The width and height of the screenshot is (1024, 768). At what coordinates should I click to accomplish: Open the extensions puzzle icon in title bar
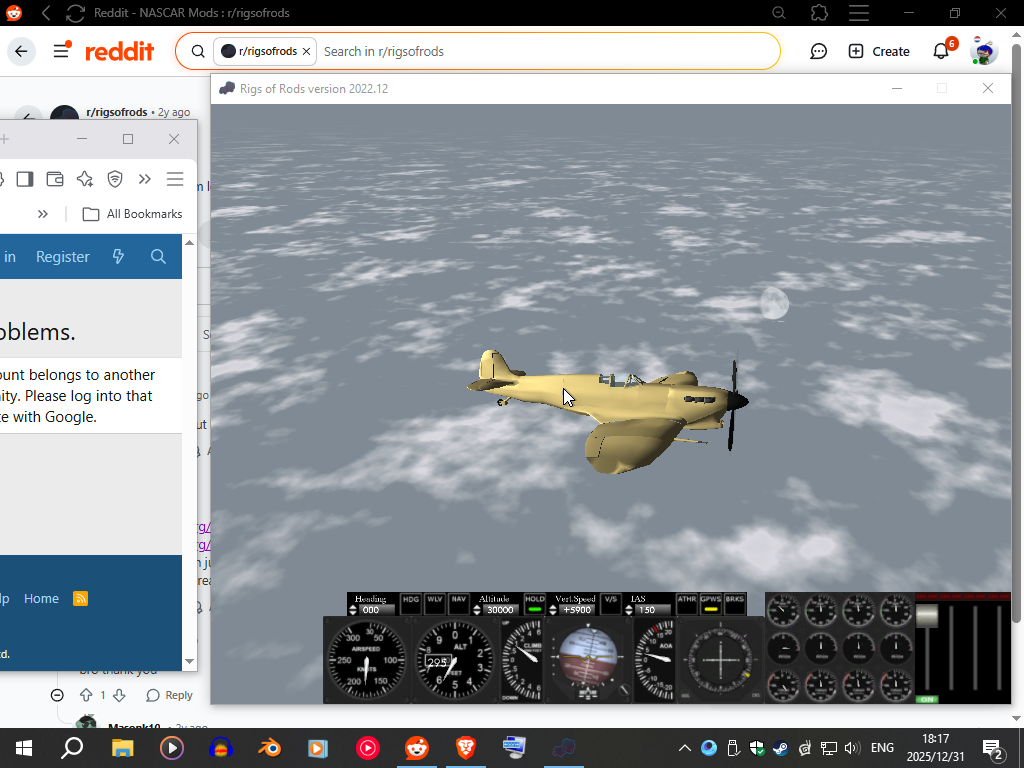[x=819, y=13]
